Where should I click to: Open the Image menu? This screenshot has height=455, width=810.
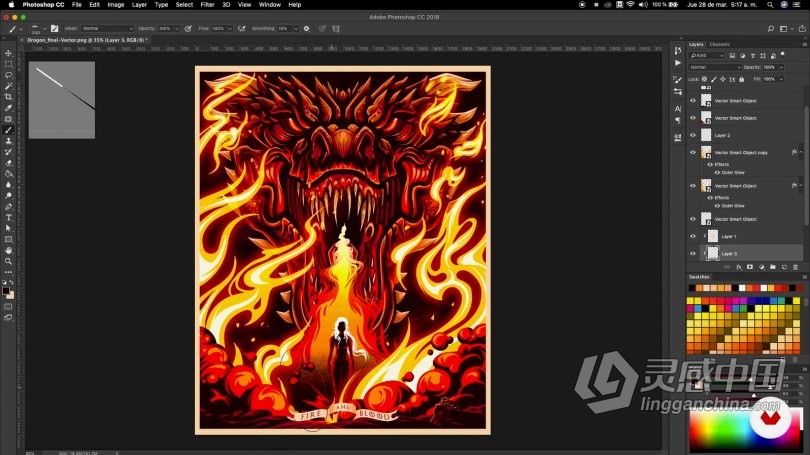pyautogui.click(x=115, y=5)
